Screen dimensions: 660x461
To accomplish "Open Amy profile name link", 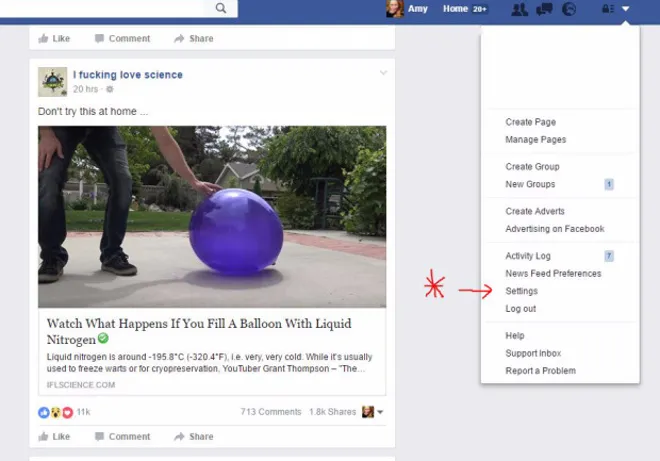I will coord(418,9).
